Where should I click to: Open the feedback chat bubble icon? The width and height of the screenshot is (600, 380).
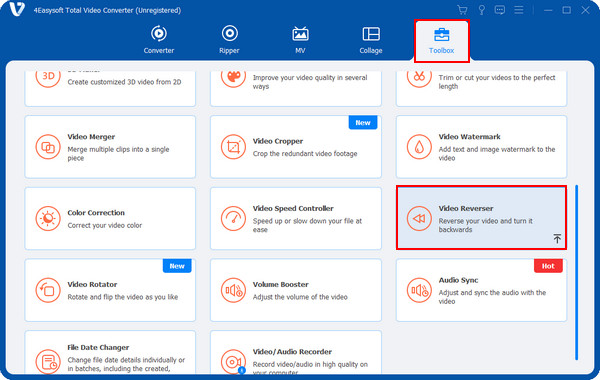click(500, 10)
